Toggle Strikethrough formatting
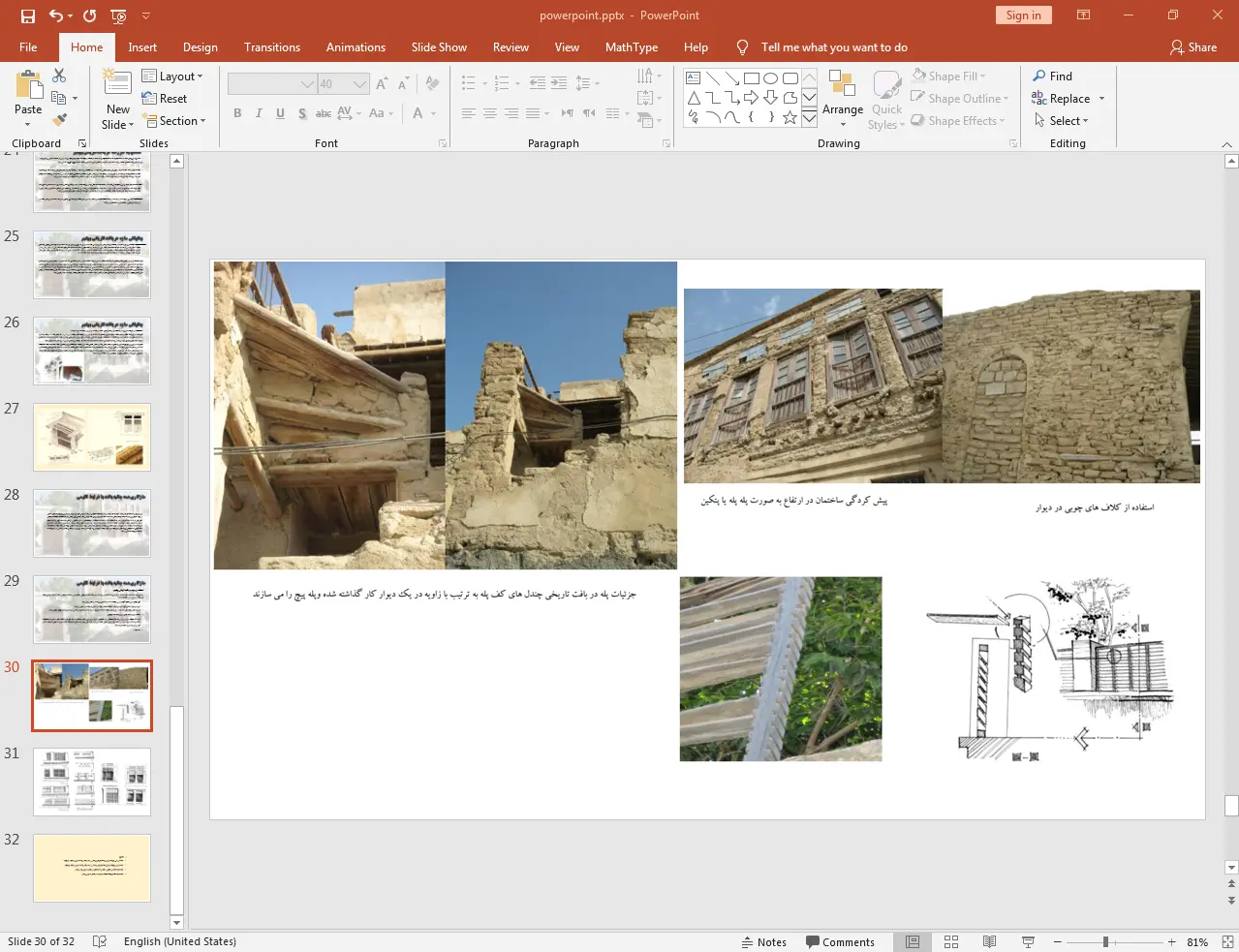The image size is (1239, 952). [324, 113]
